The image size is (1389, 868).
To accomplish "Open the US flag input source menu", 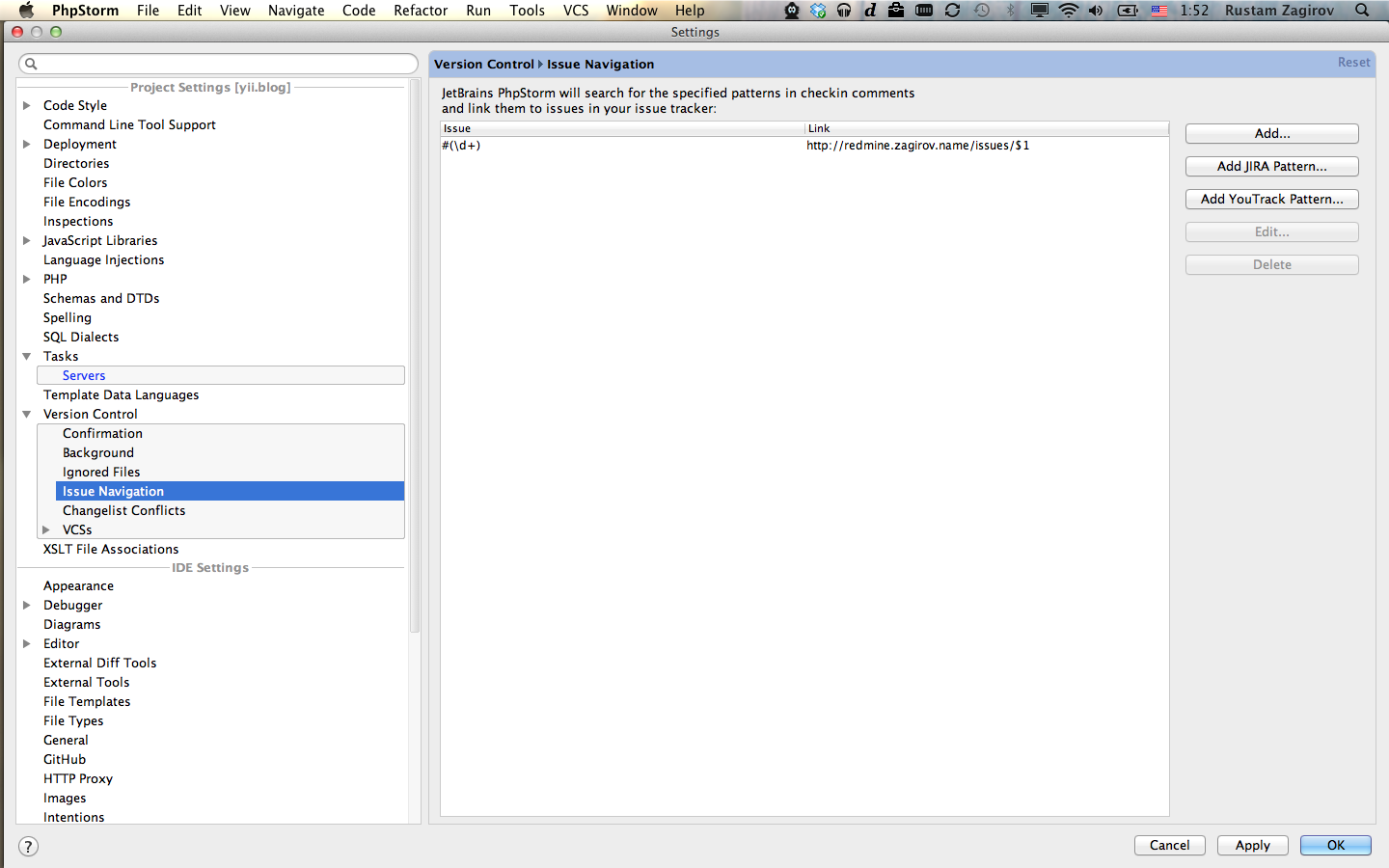I will click(1159, 11).
